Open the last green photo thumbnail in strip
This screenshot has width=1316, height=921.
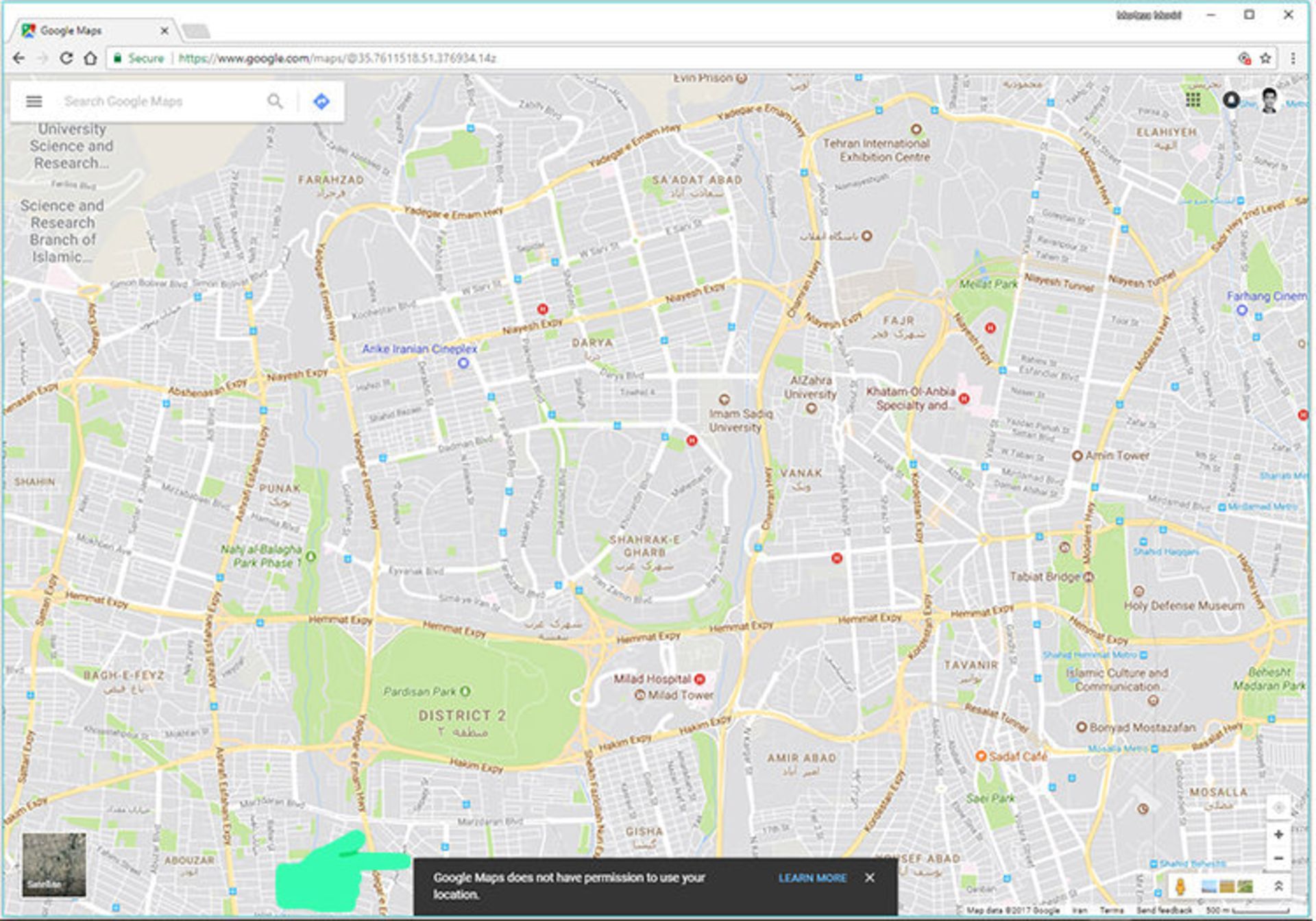point(1245,887)
